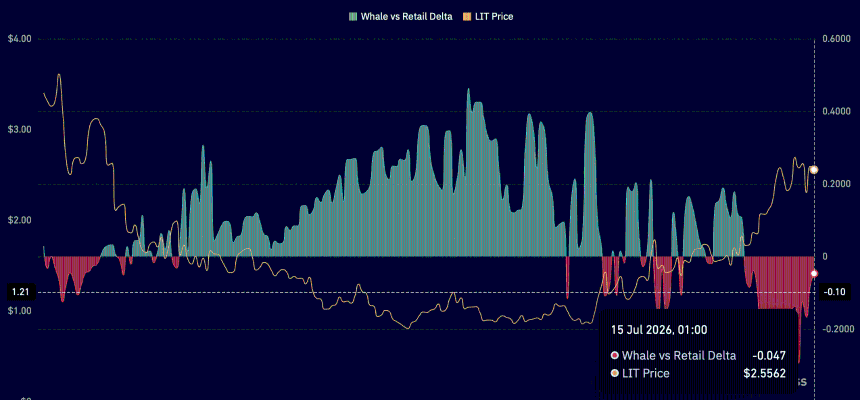Viewport: 860px width, 400px height.
Task: Click the $2.5562 price value in tooltip
Action: click(765, 374)
